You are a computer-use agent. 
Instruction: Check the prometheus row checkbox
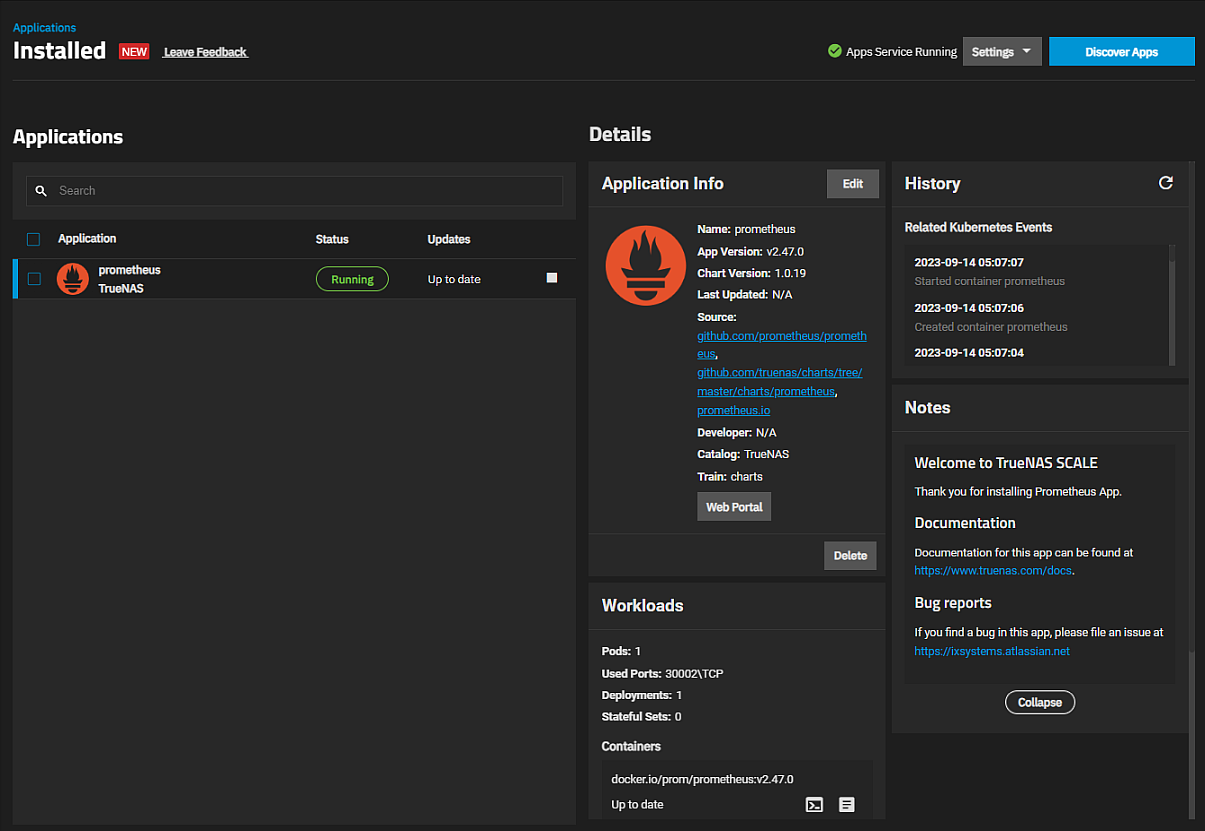[x=34, y=279]
